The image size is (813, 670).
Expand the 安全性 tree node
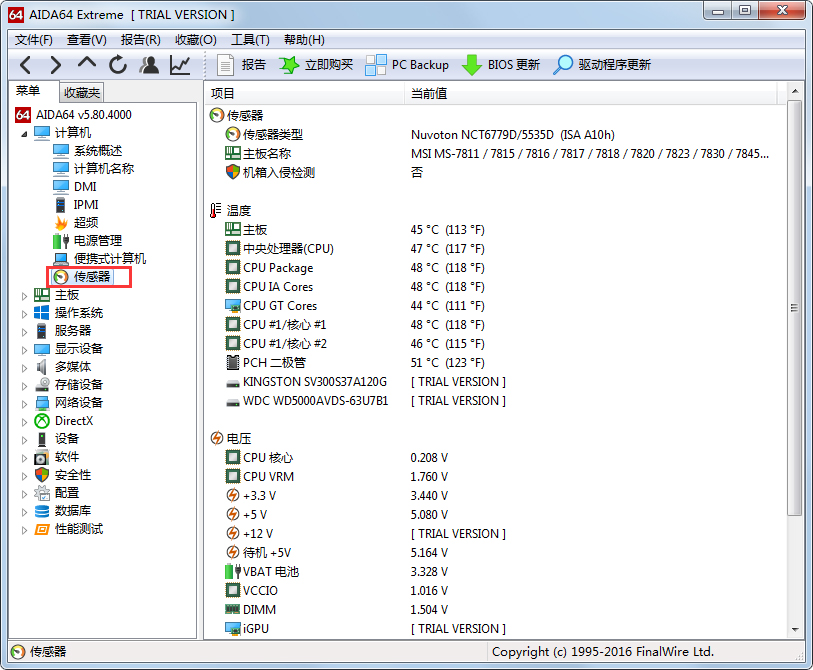(24, 476)
